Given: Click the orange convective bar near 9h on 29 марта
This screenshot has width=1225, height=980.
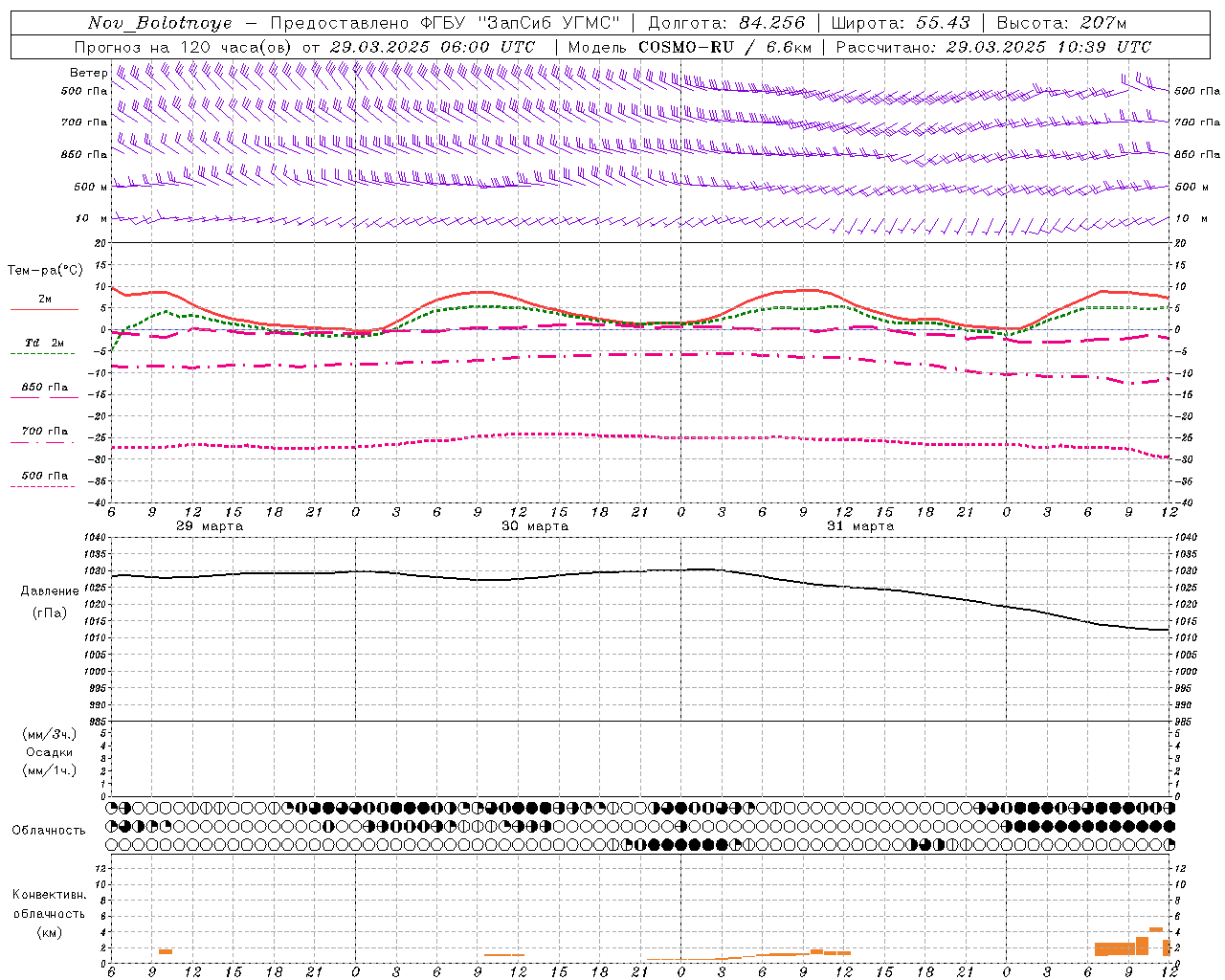Looking at the screenshot, I should (x=166, y=951).
